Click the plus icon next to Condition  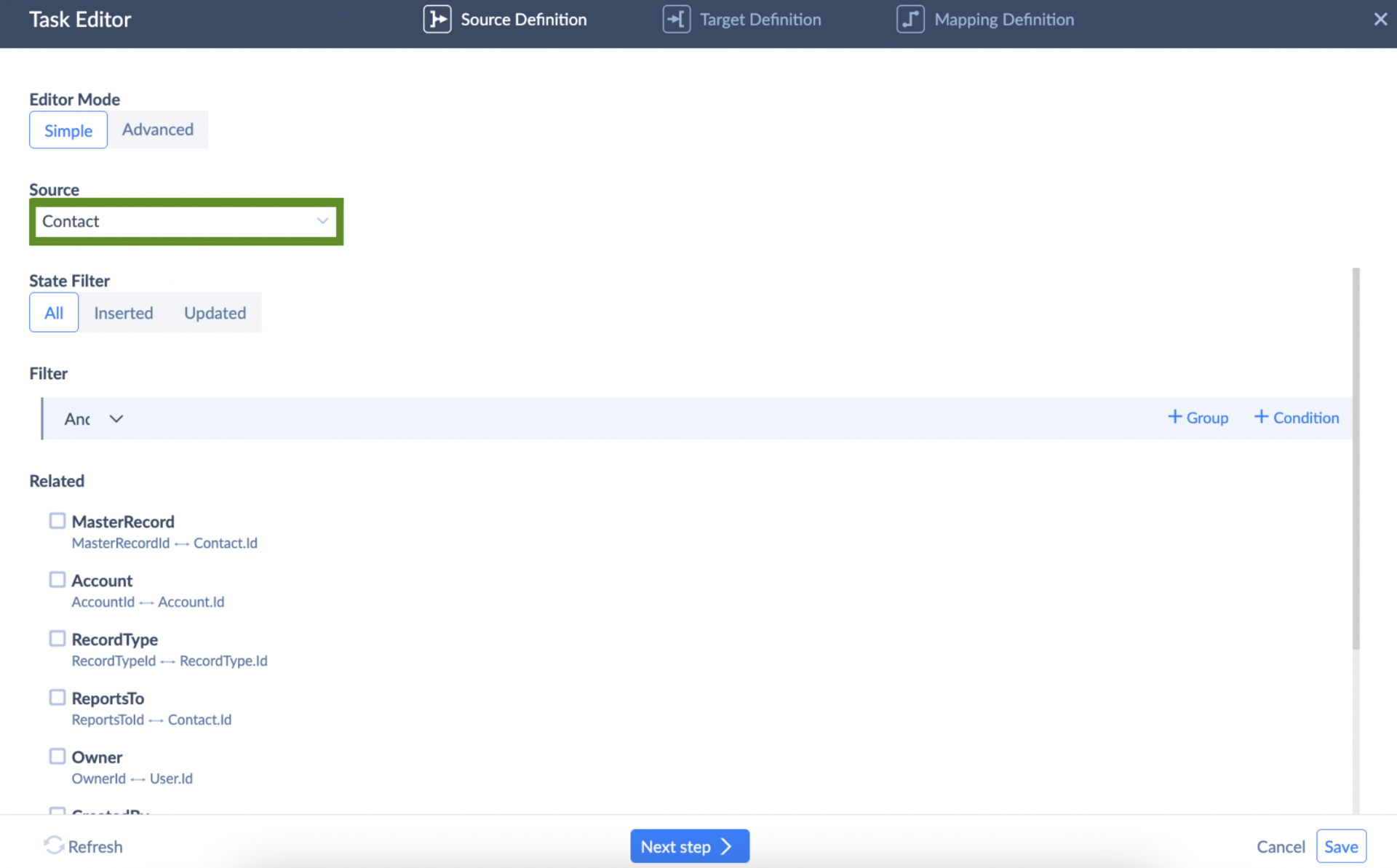(1261, 417)
